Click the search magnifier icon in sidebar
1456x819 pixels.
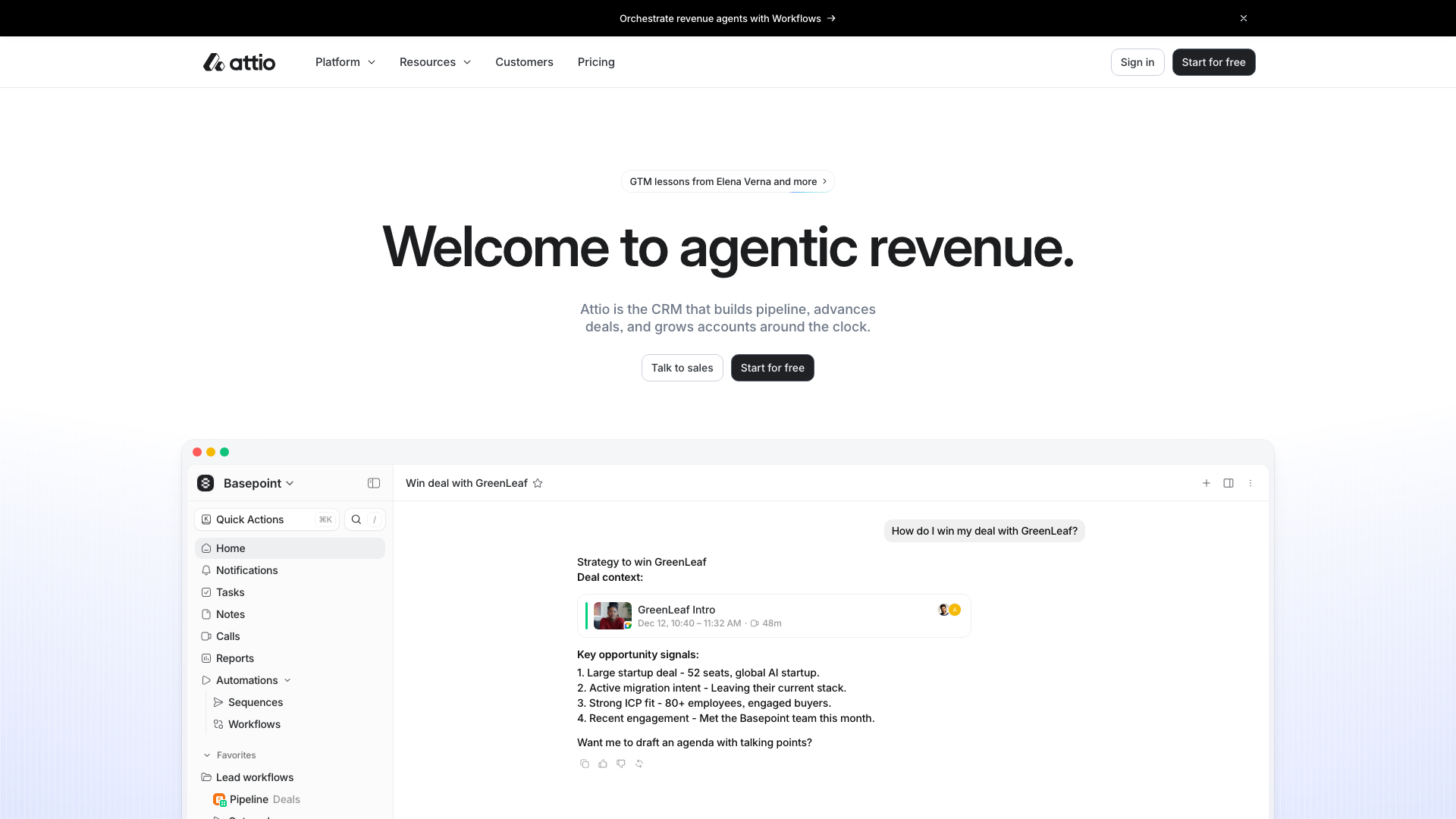pyautogui.click(x=356, y=519)
